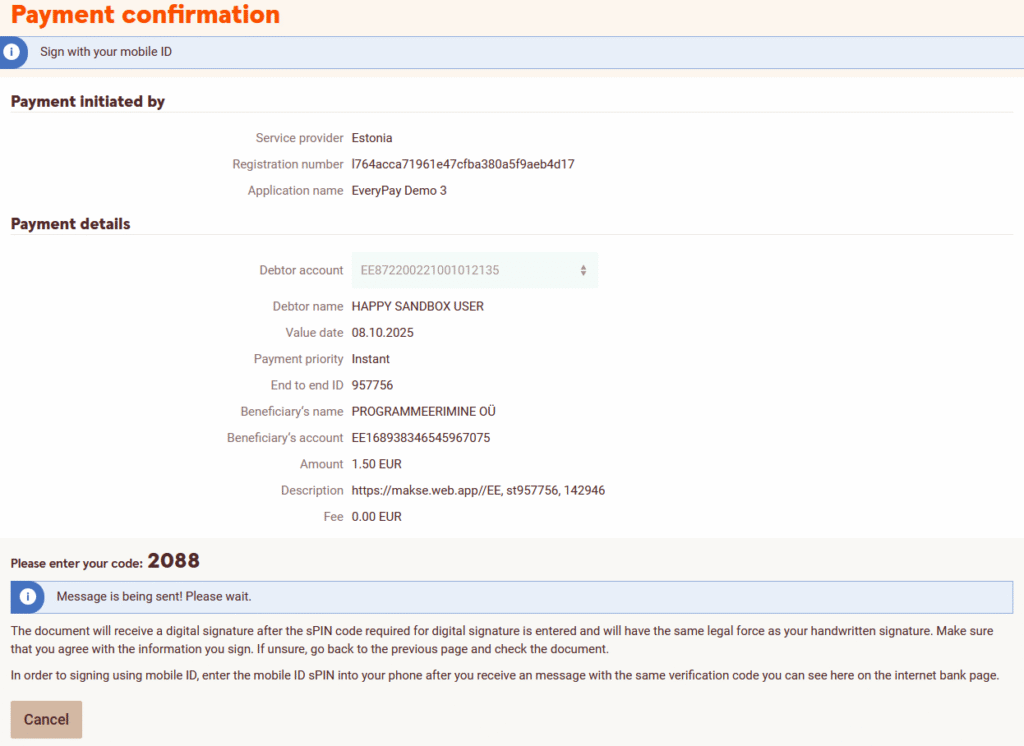This screenshot has height=746, width=1024.
Task: Click the "Sign with your mobile ID" text
Action: [106, 52]
